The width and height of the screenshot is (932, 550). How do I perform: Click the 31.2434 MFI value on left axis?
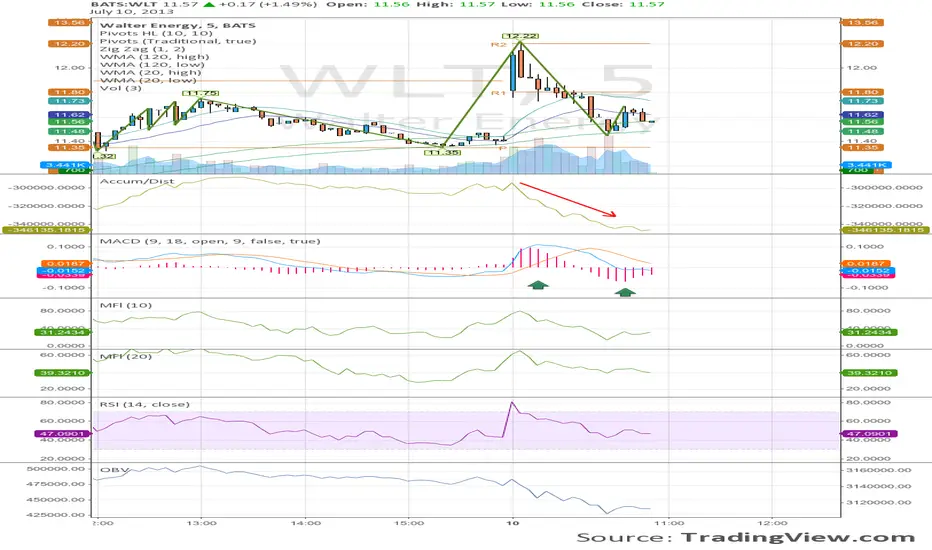[62, 332]
